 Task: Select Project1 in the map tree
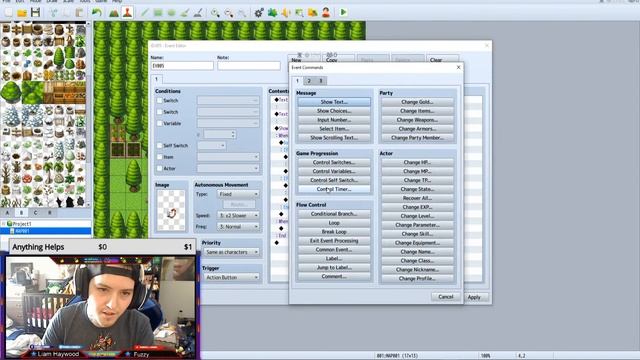(22, 224)
